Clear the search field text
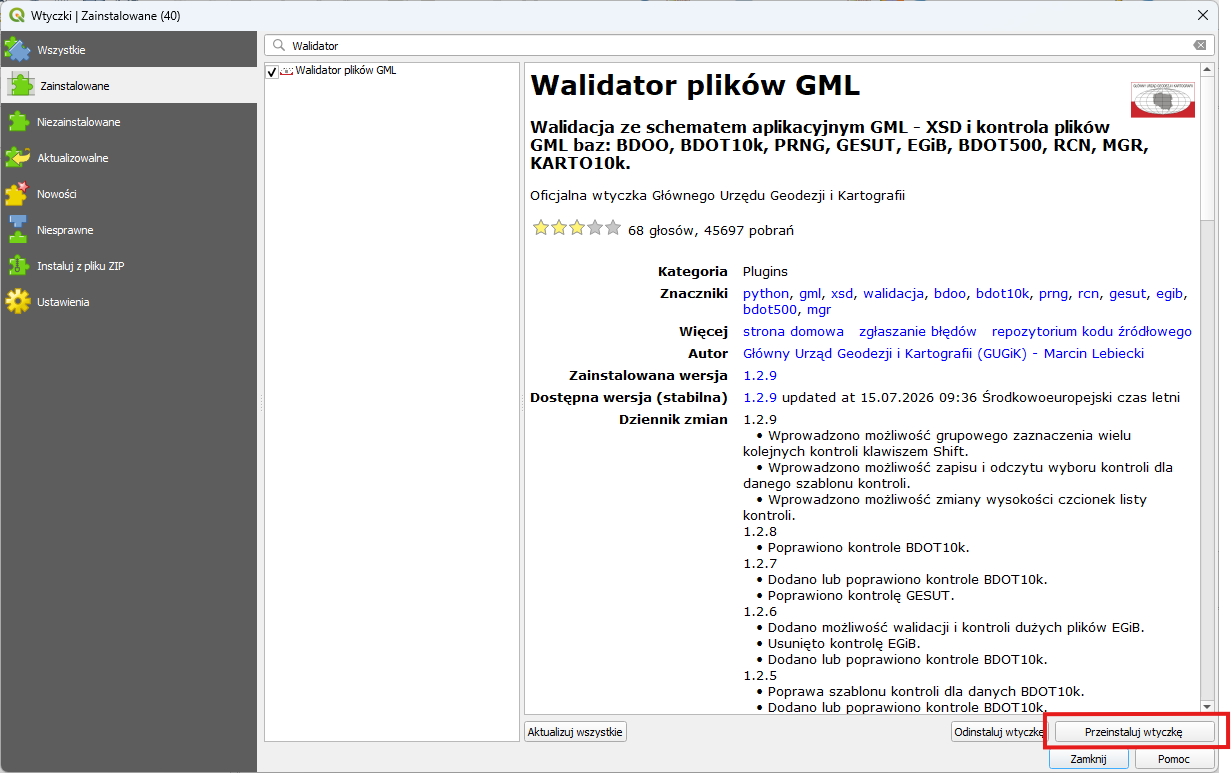Screen dimensions: 1231x773 pyautogui.click(x=1199, y=46)
